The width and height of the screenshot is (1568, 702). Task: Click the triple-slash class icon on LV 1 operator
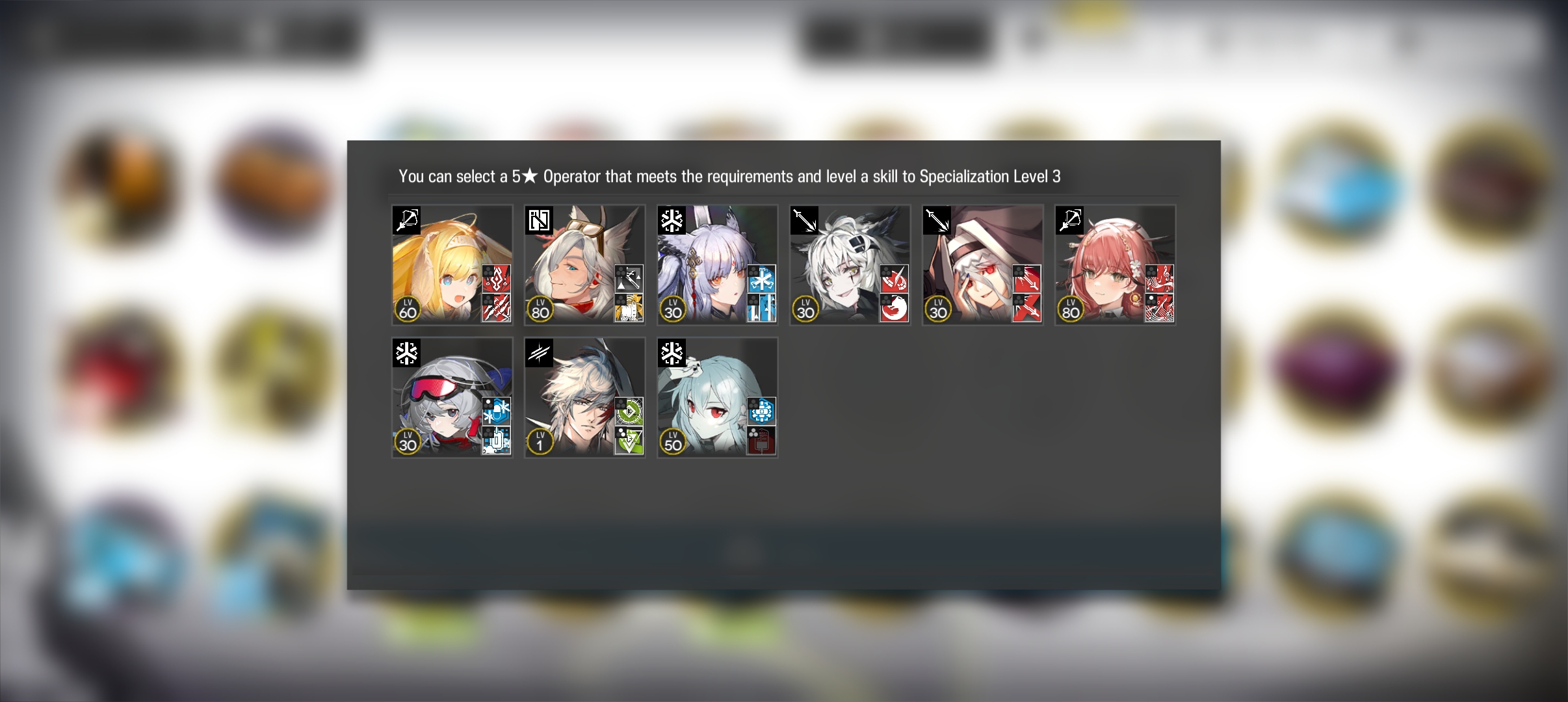(x=539, y=353)
